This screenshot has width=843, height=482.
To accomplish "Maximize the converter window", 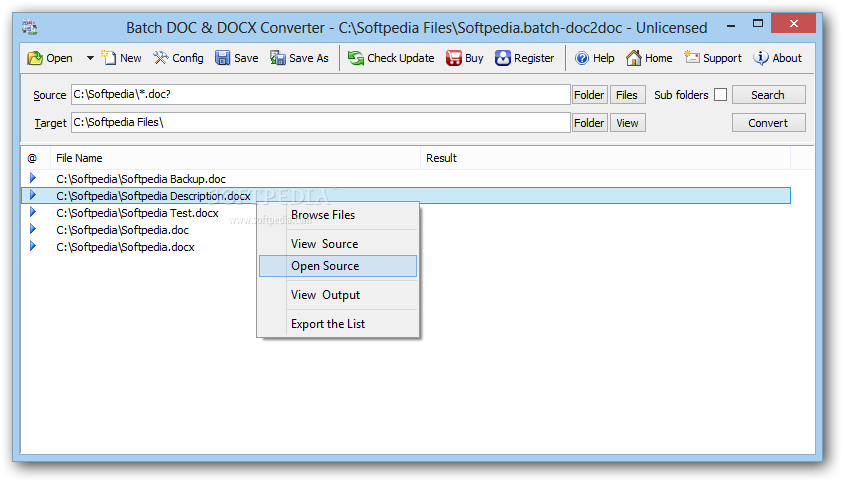I will 758,24.
